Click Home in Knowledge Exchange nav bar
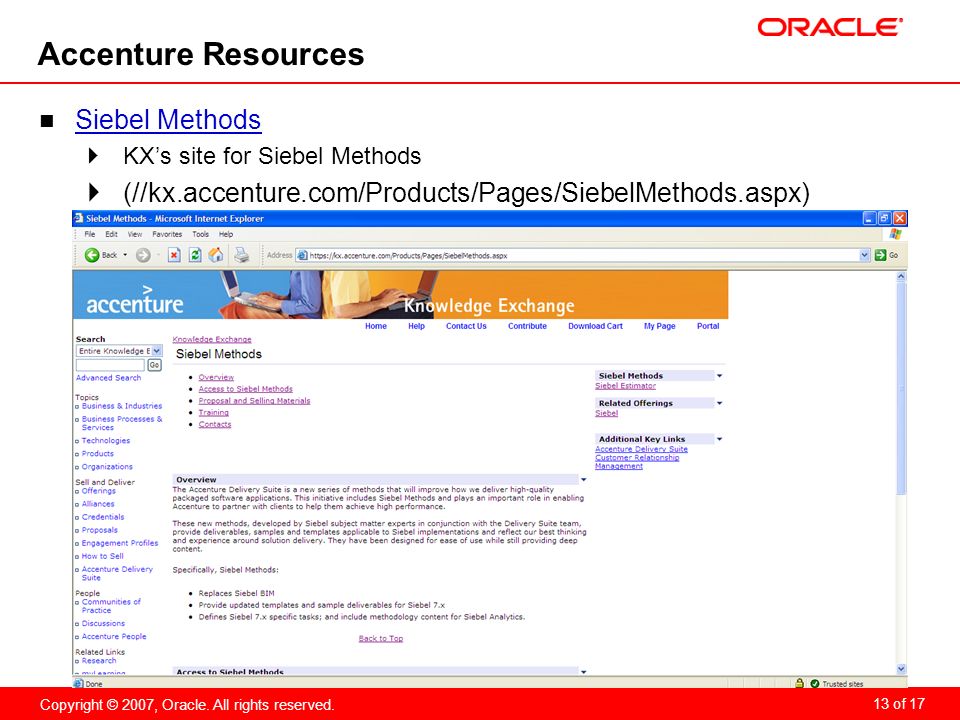960x720 pixels. (376, 326)
